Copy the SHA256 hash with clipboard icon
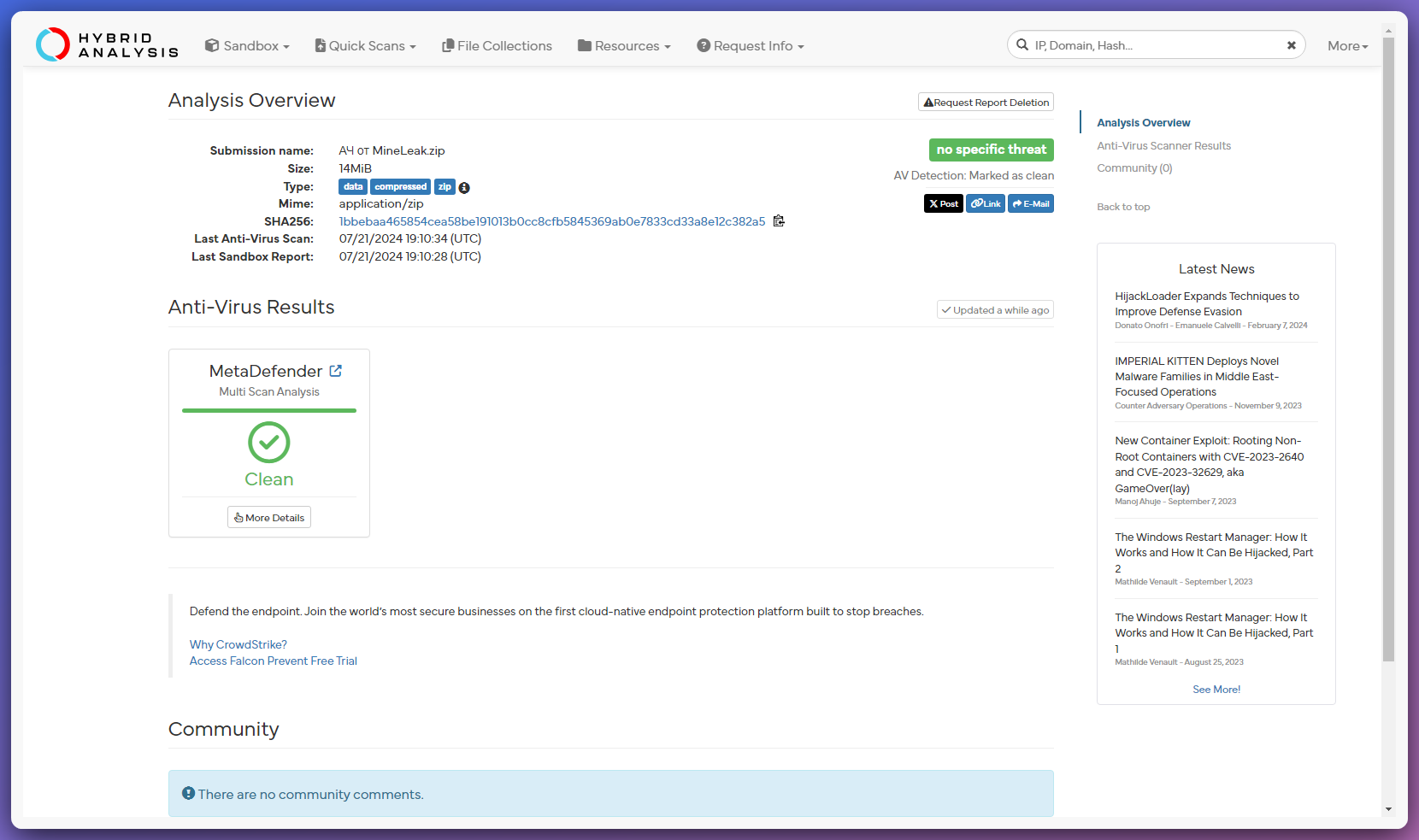This screenshot has width=1419, height=840. coord(779,221)
